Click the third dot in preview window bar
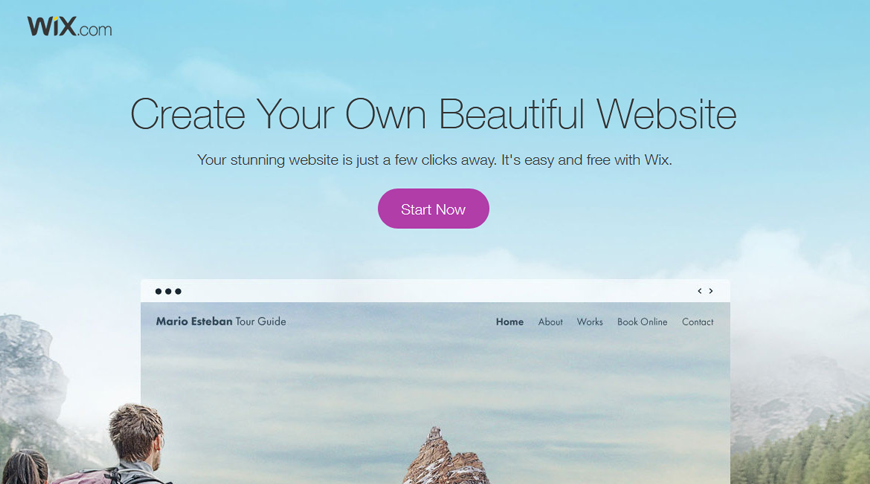This screenshot has width=870, height=484. (x=178, y=291)
